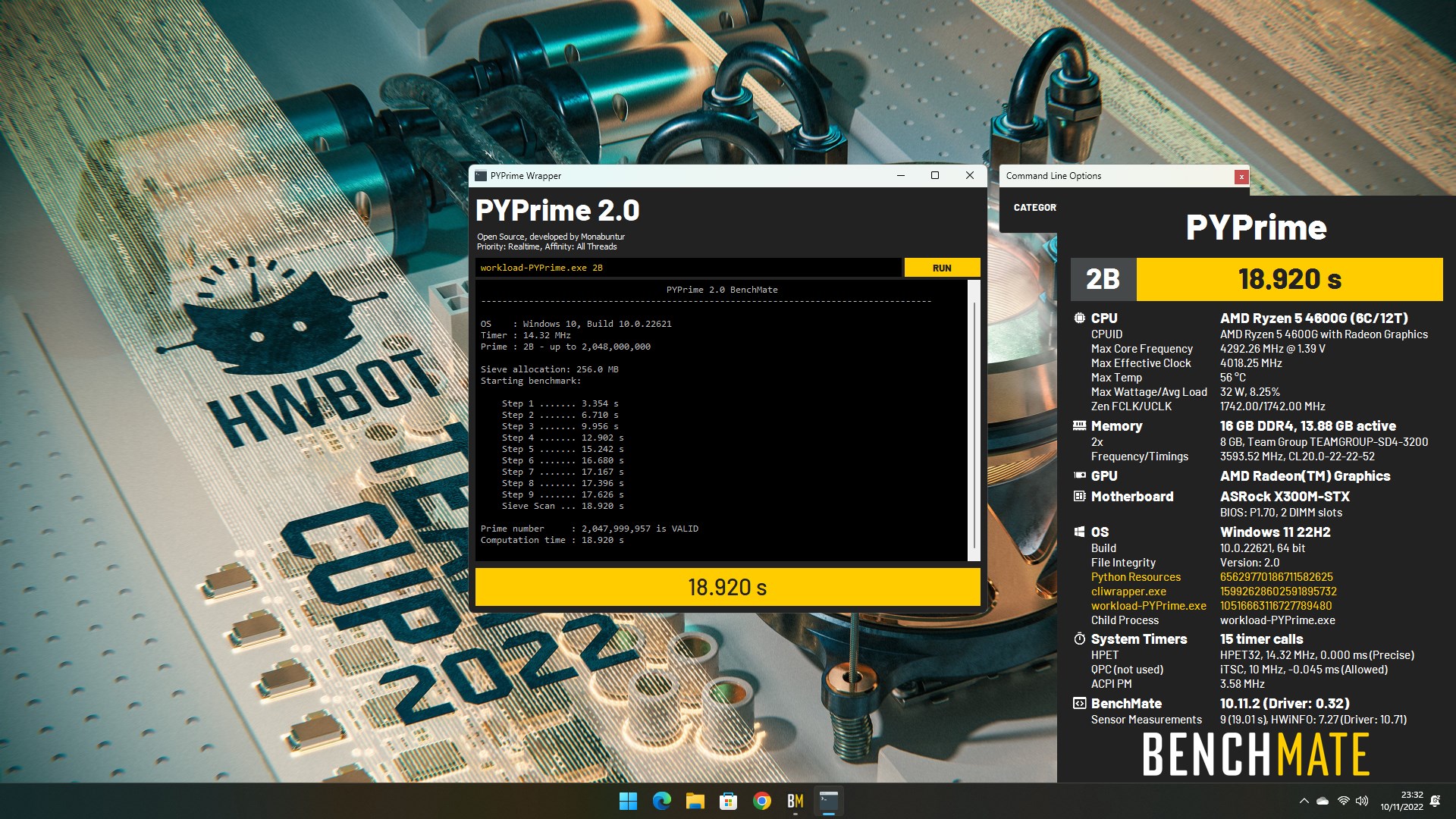Open Google Chrome from the taskbar
This screenshot has height=819, width=1456.
tap(761, 801)
